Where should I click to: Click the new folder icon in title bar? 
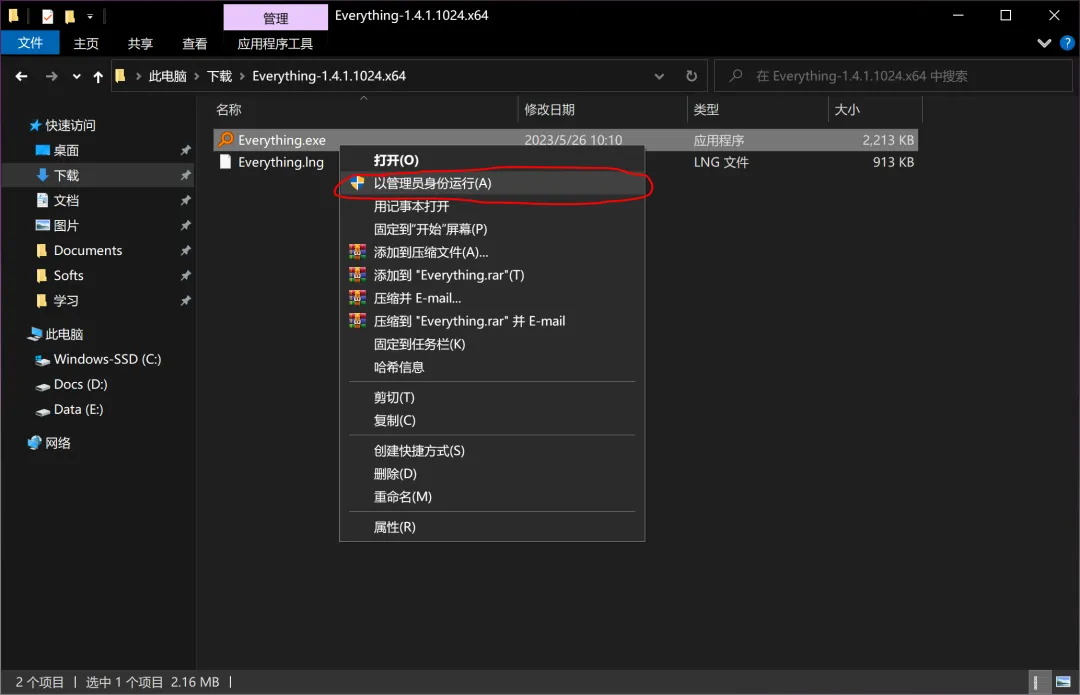[x=70, y=16]
